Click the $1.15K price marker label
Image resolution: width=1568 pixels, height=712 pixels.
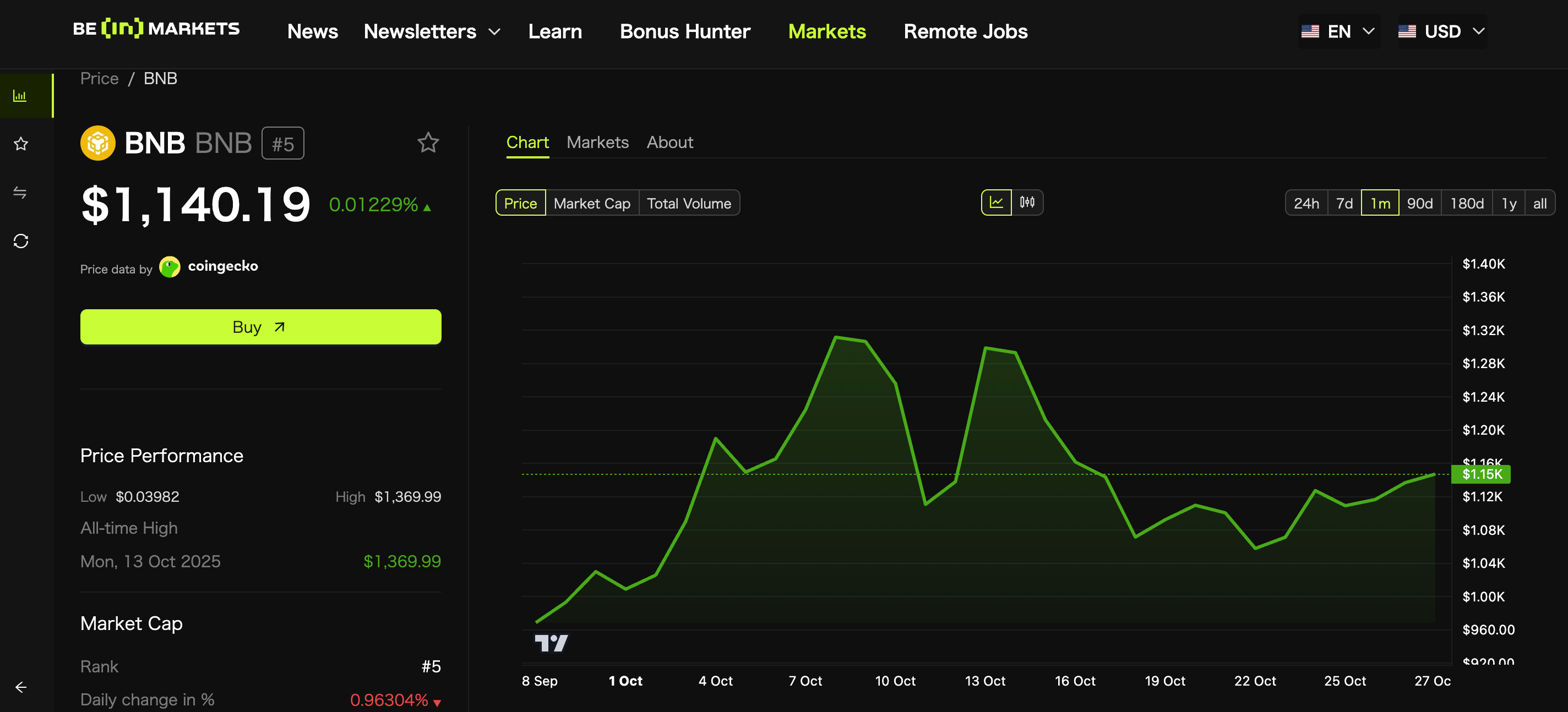[1481, 474]
